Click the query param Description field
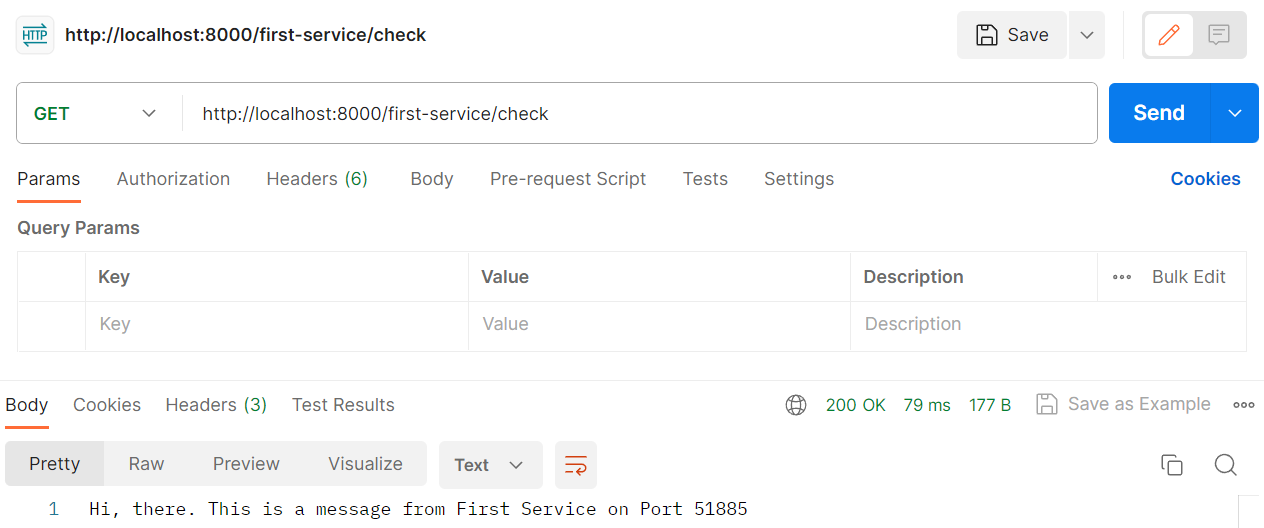 pos(1048,325)
